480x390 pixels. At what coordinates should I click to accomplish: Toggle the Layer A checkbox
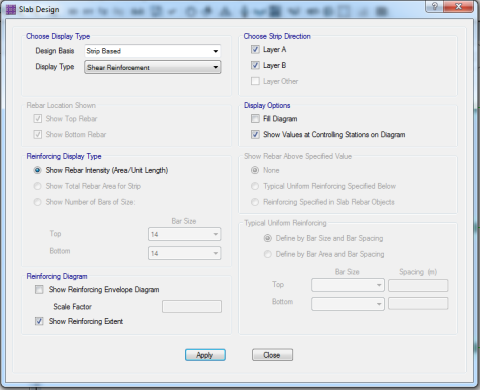point(255,49)
